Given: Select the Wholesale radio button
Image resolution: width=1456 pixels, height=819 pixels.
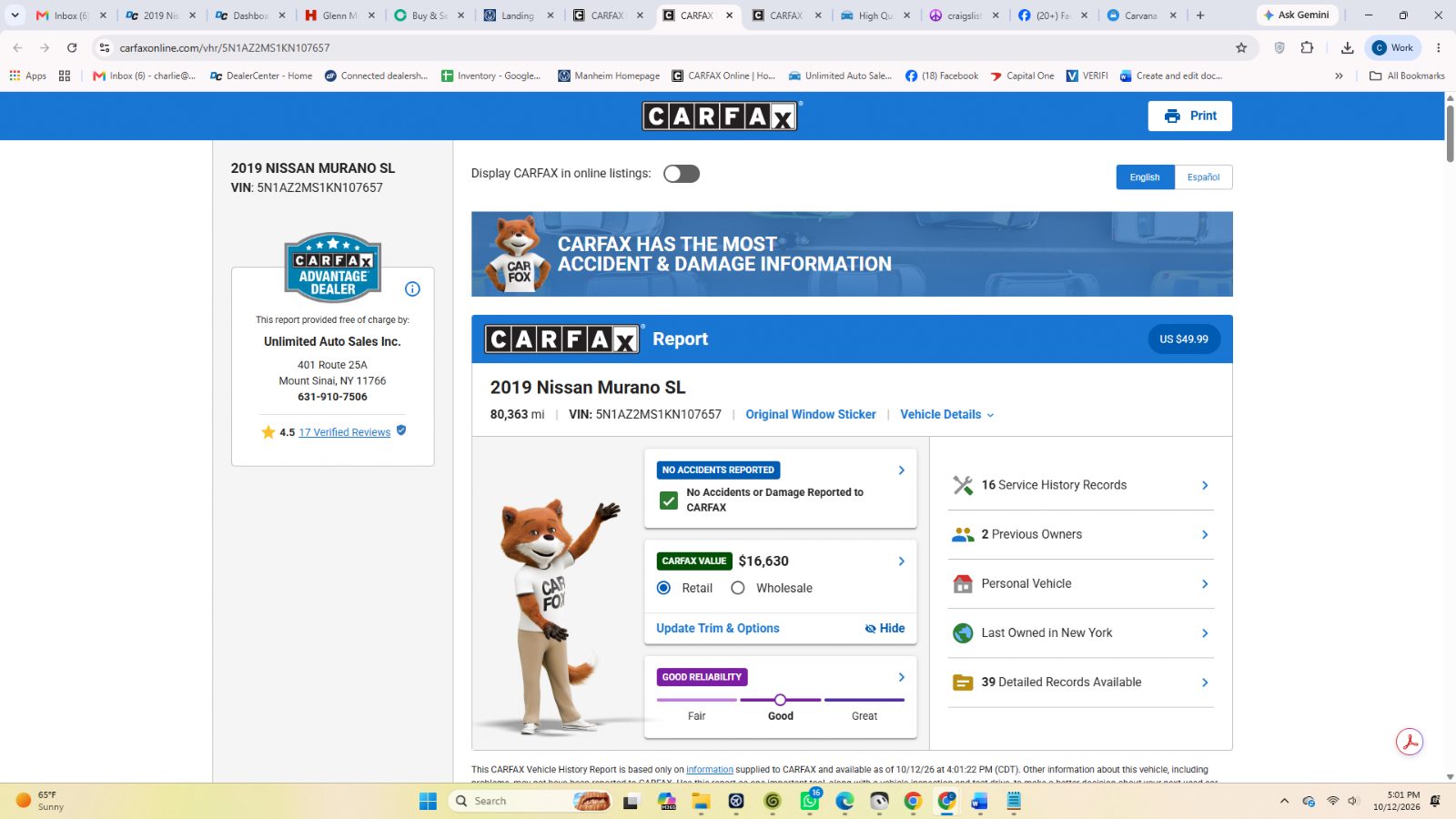Looking at the screenshot, I should [x=738, y=588].
